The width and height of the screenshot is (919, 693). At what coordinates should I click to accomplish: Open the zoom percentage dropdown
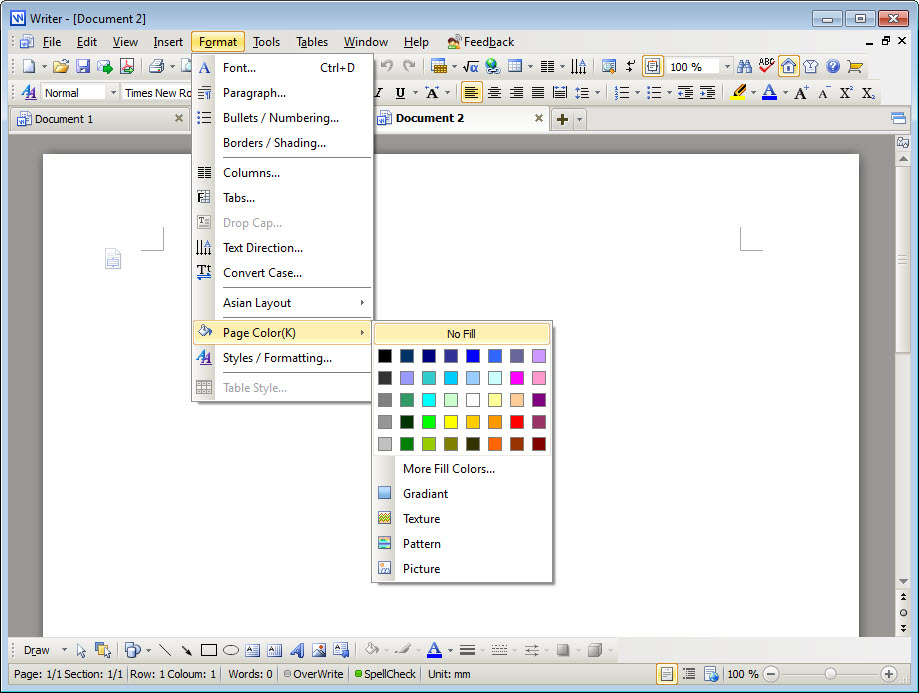[x=727, y=67]
